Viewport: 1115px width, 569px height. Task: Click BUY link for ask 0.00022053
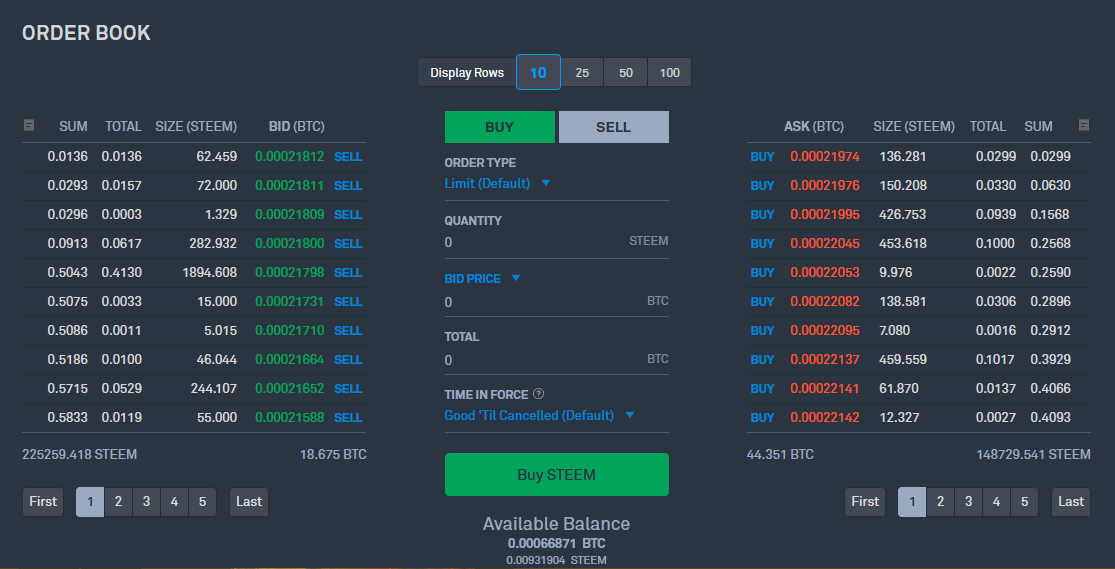coord(762,272)
